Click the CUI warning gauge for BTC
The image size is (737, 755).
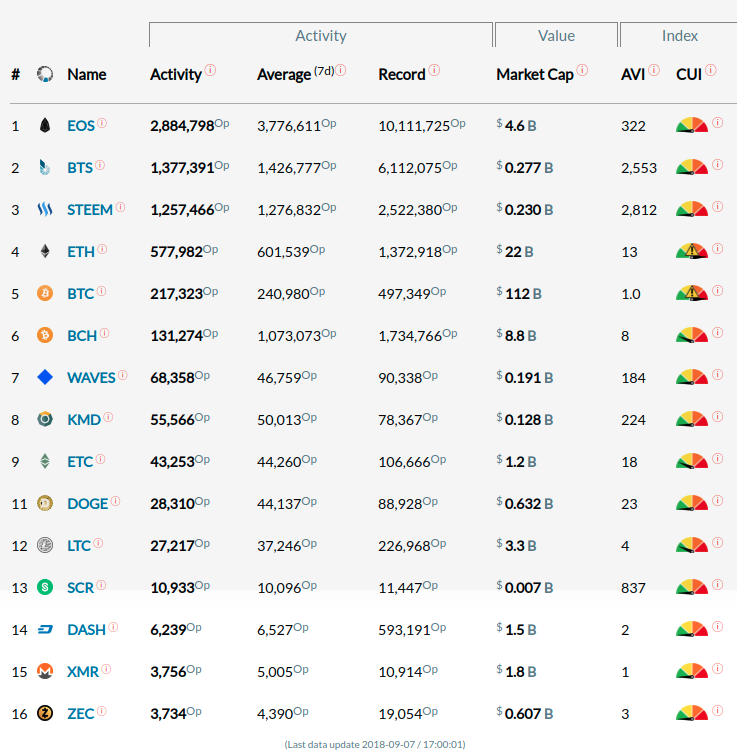(691, 294)
